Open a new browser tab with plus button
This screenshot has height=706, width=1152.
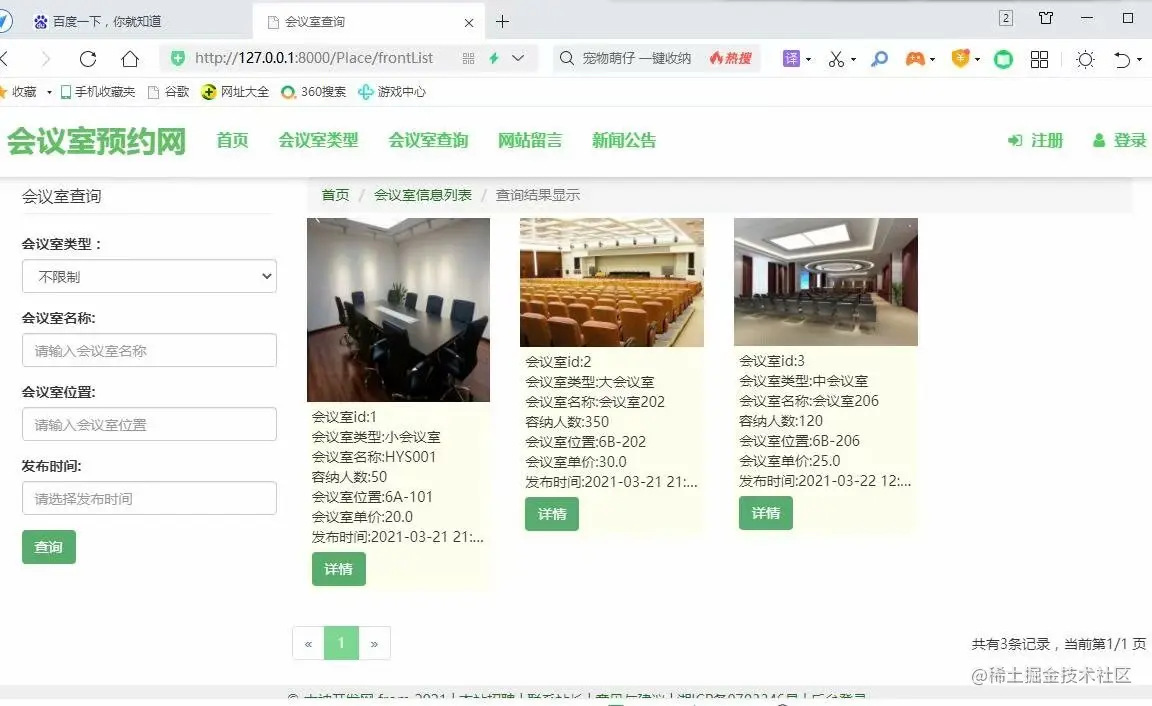point(503,22)
